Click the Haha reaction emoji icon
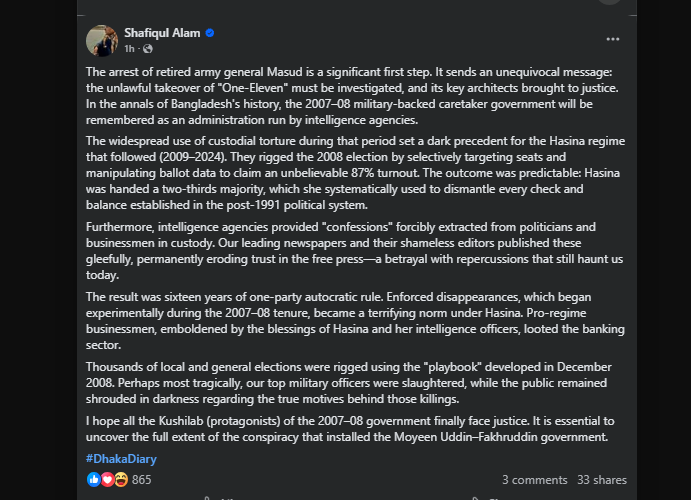The image size is (691, 500). [120, 480]
